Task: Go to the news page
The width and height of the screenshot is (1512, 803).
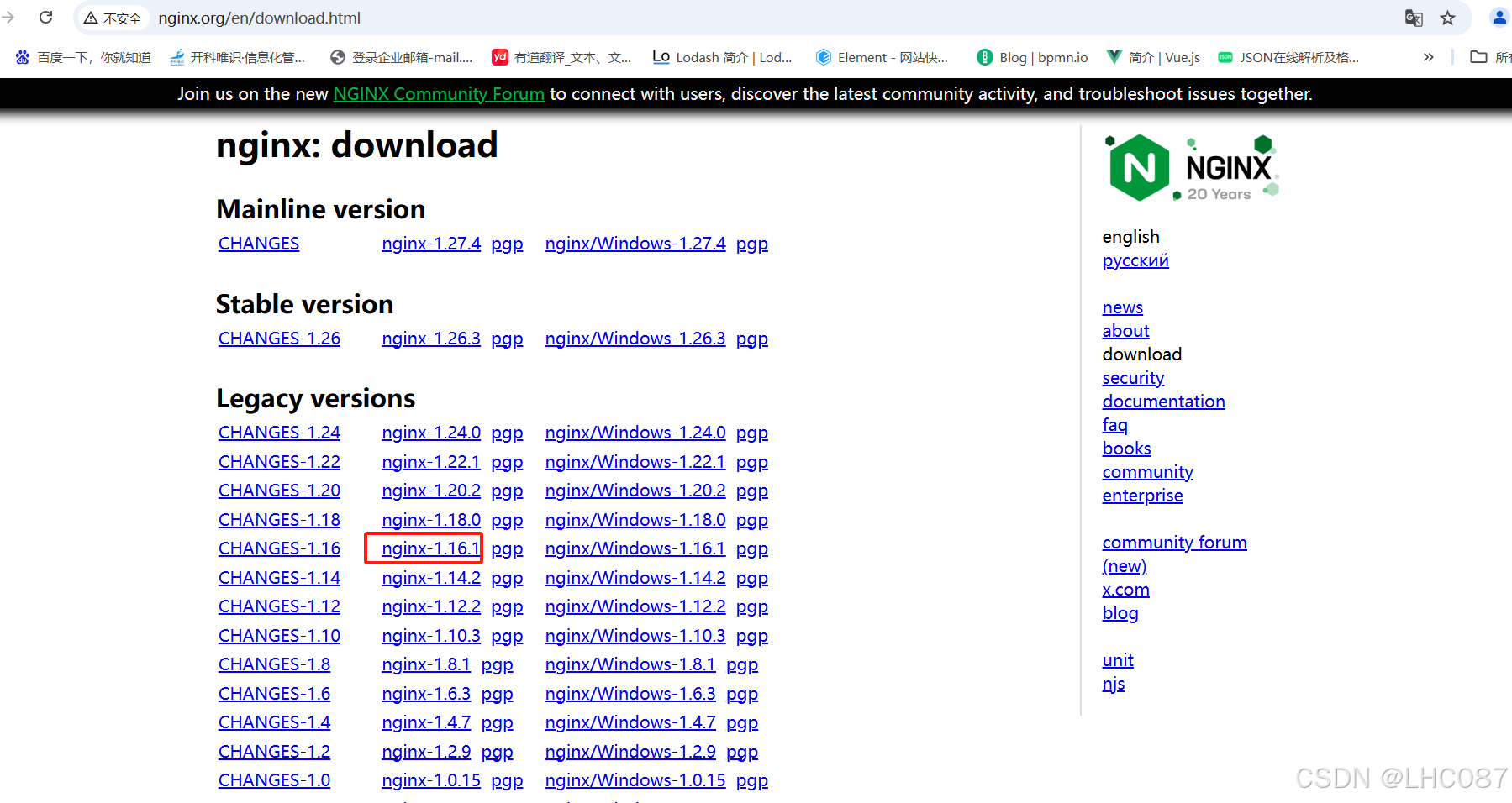Action: 1123,307
